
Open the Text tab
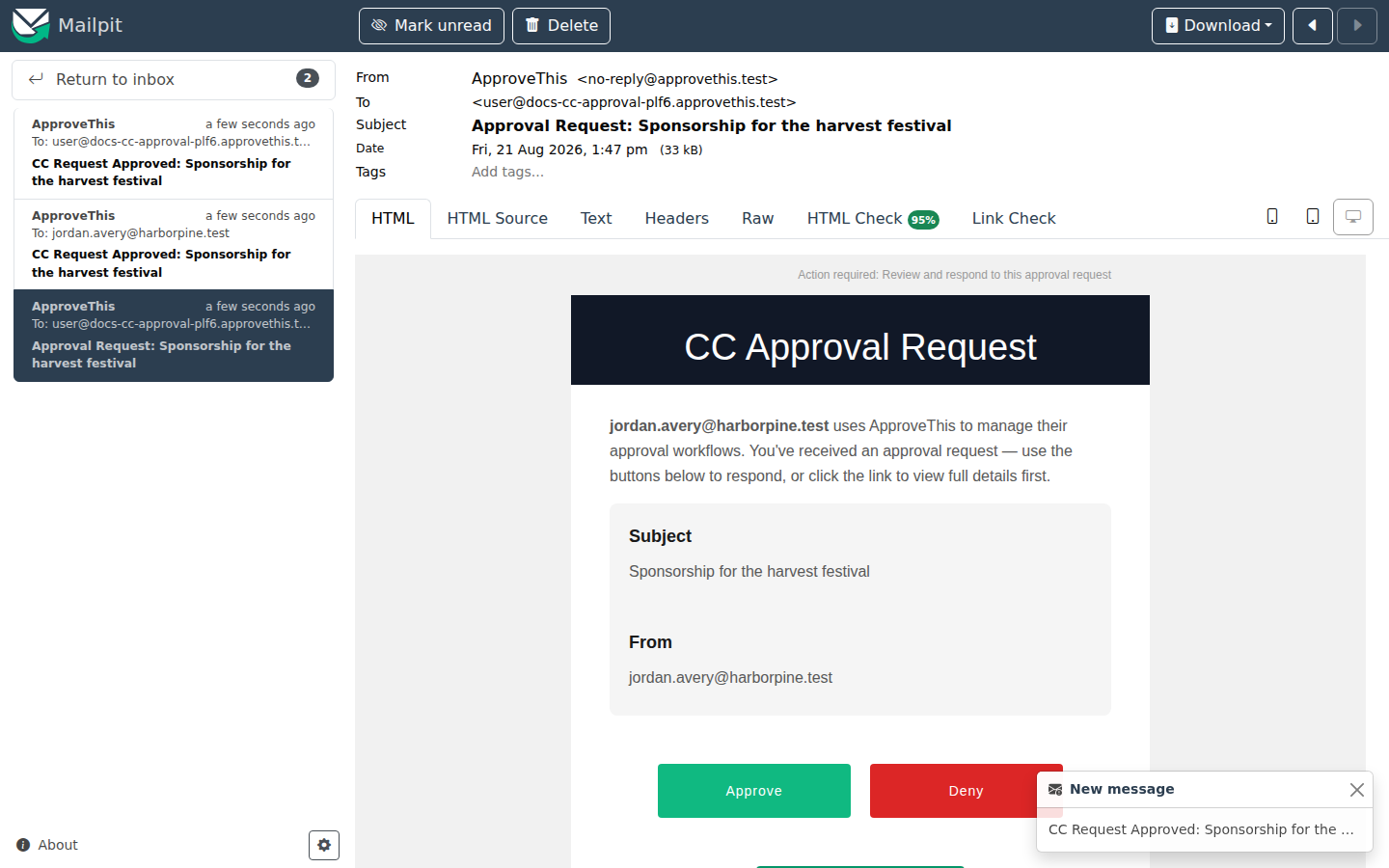pyautogui.click(x=596, y=219)
